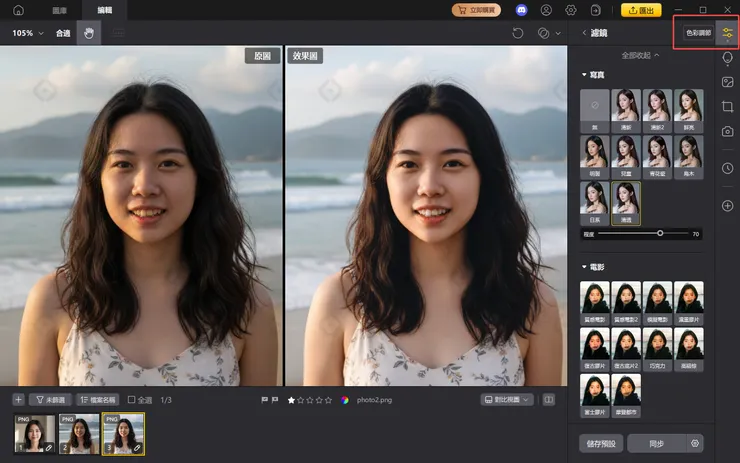Click the camera icon in right sidebar
This screenshot has height=463, width=740.
(x=727, y=131)
